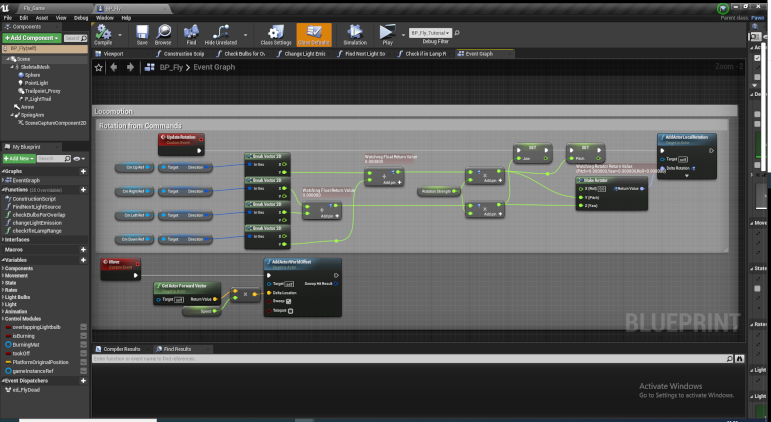
Task: Toggle visibility of gameInstanceRef variable
Action: (x=84, y=371)
